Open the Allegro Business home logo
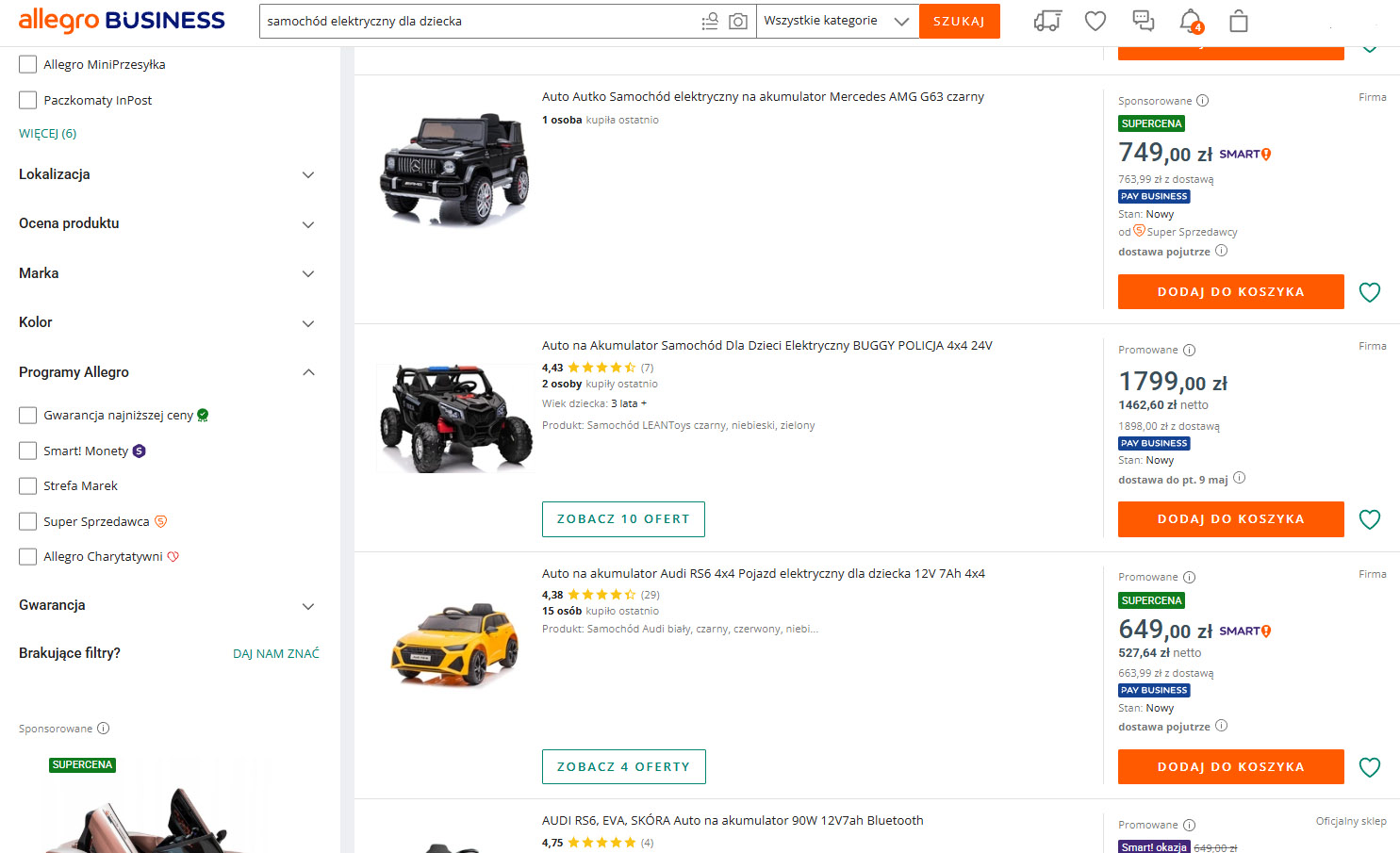The image size is (1400, 853). coord(122,20)
